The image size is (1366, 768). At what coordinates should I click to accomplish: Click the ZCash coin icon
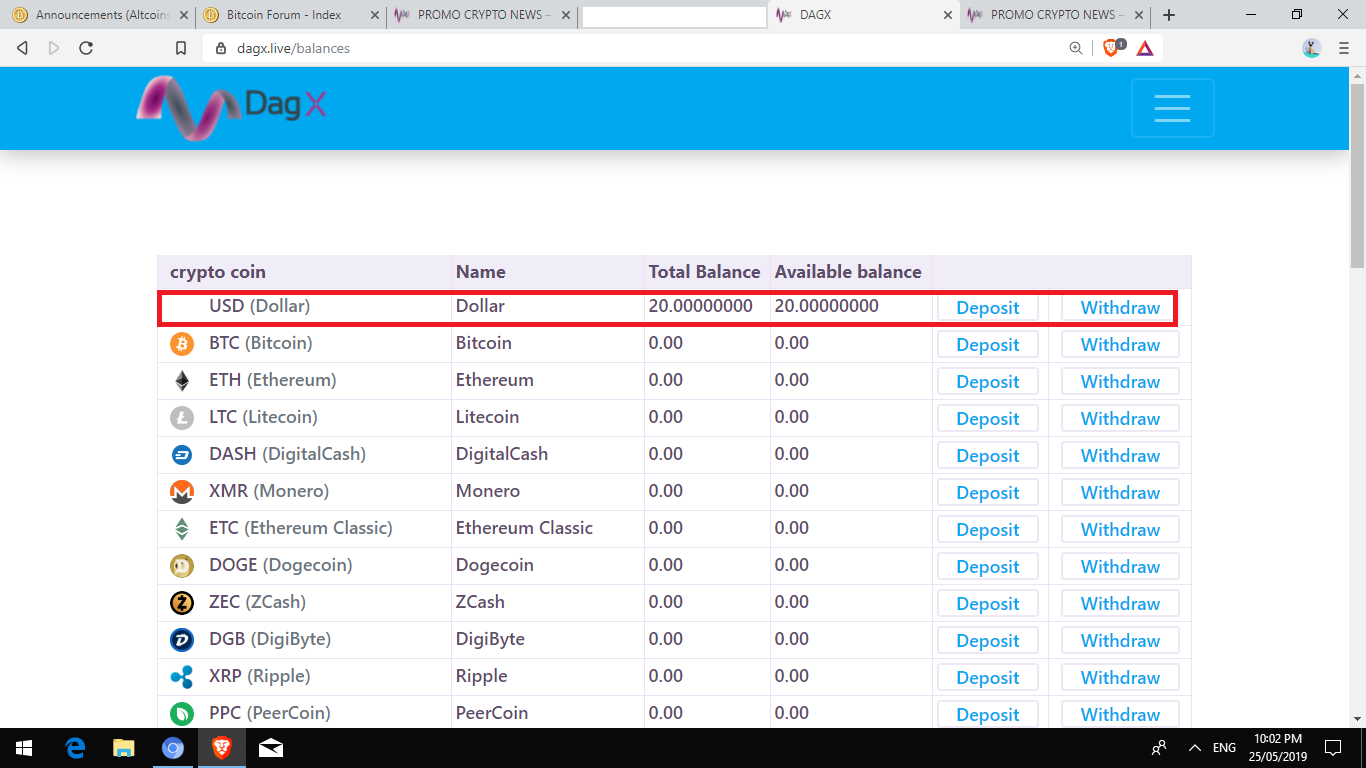(182, 603)
